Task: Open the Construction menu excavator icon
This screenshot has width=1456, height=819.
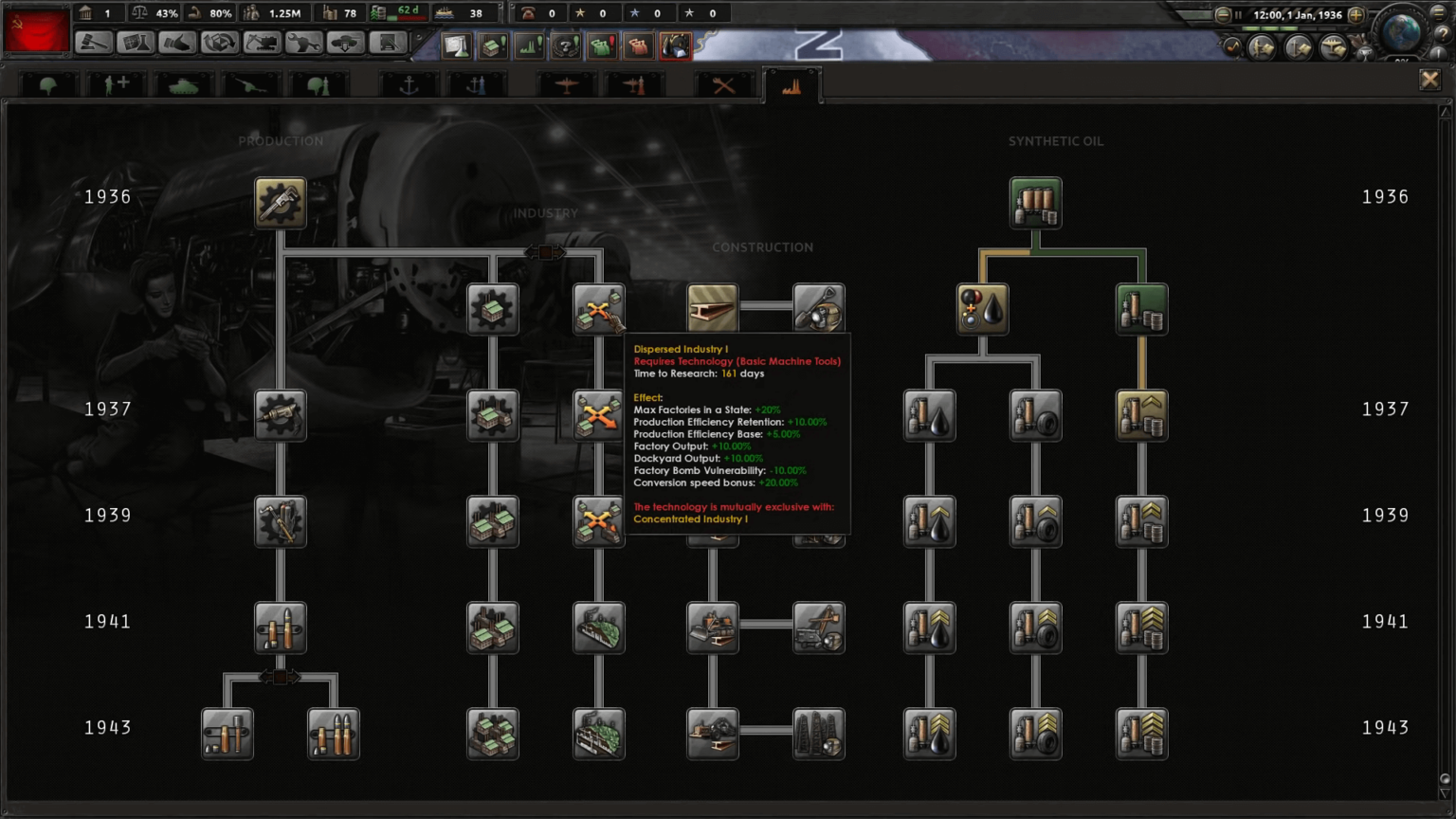Action: pos(262,43)
